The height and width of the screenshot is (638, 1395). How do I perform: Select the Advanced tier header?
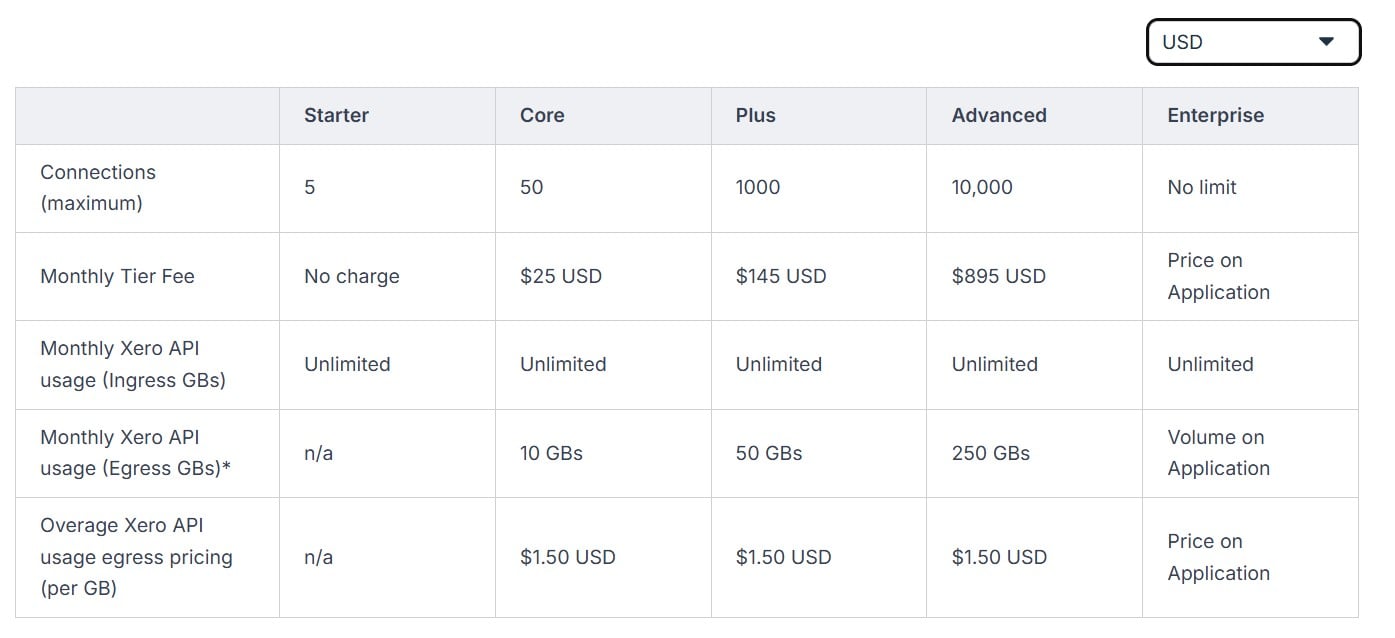[x=998, y=115]
